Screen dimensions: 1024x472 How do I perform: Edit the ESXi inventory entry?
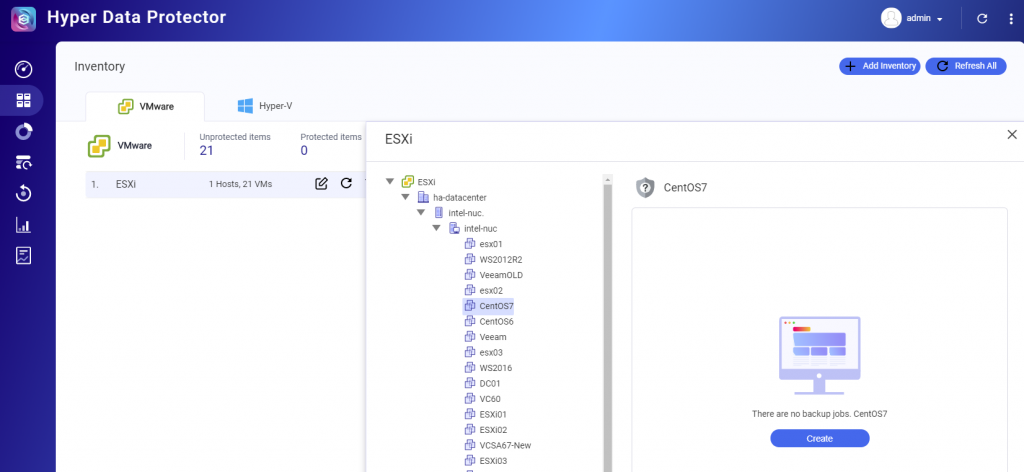pos(321,183)
